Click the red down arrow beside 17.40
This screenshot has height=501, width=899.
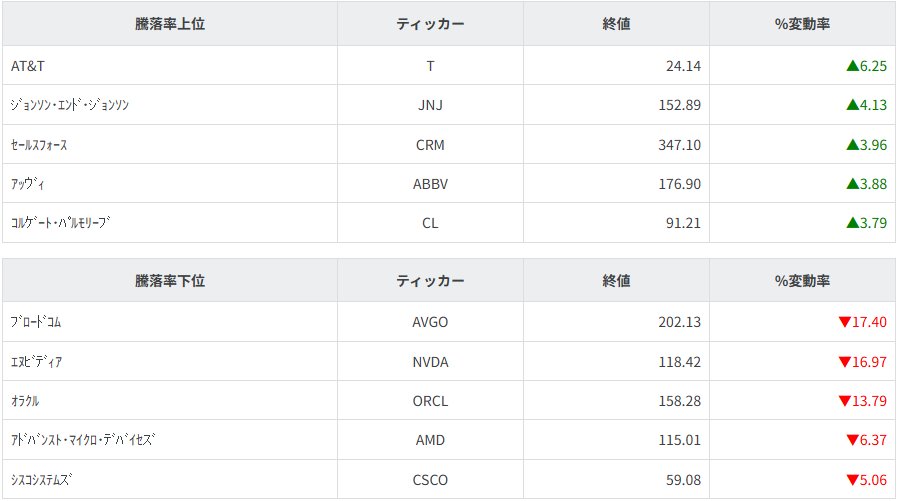[x=844, y=322]
